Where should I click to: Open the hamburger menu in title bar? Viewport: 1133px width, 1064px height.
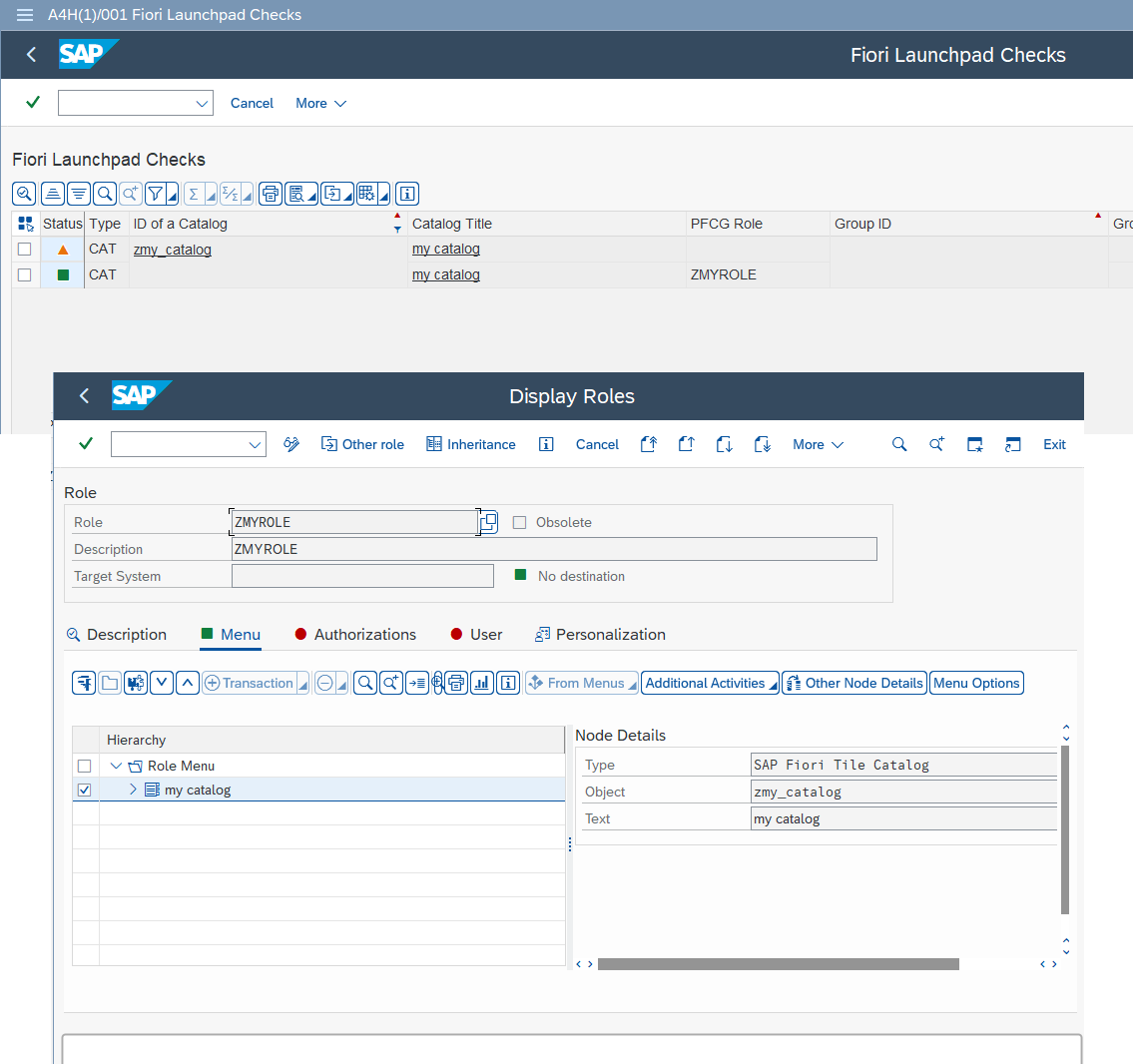[25, 14]
